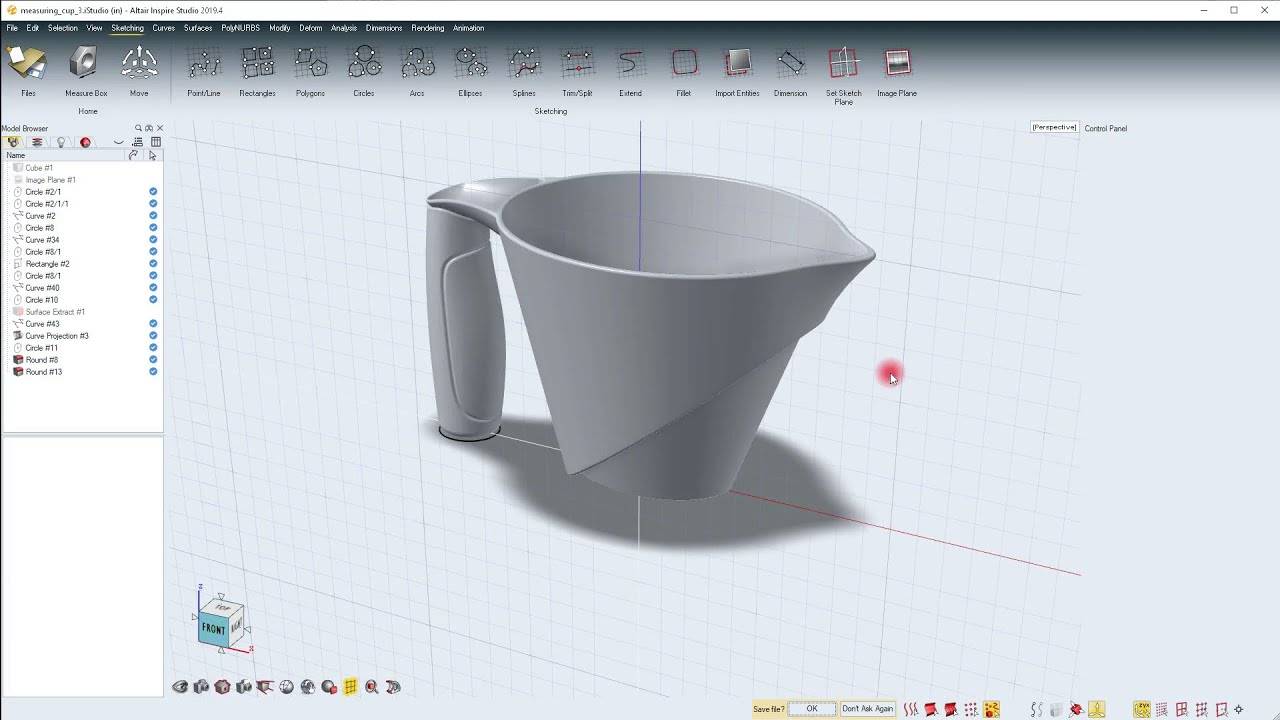The image size is (1280, 720).
Task: Toggle visibility check for Round #13
Action: coord(153,372)
